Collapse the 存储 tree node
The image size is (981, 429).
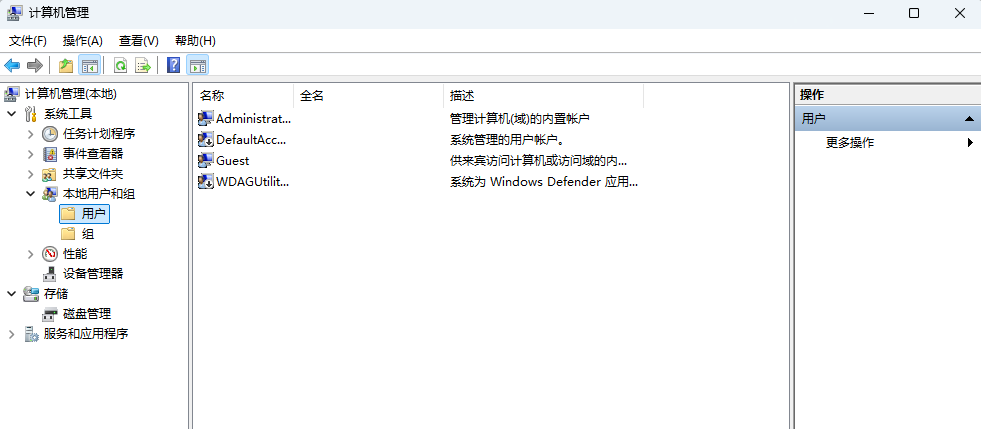(11, 294)
